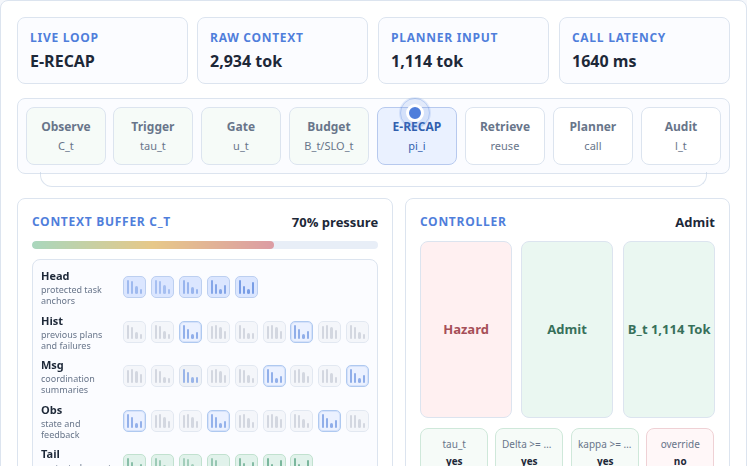Click the last greyed Obs row chip
The width and height of the screenshot is (747, 466).
tap(357, 421)
